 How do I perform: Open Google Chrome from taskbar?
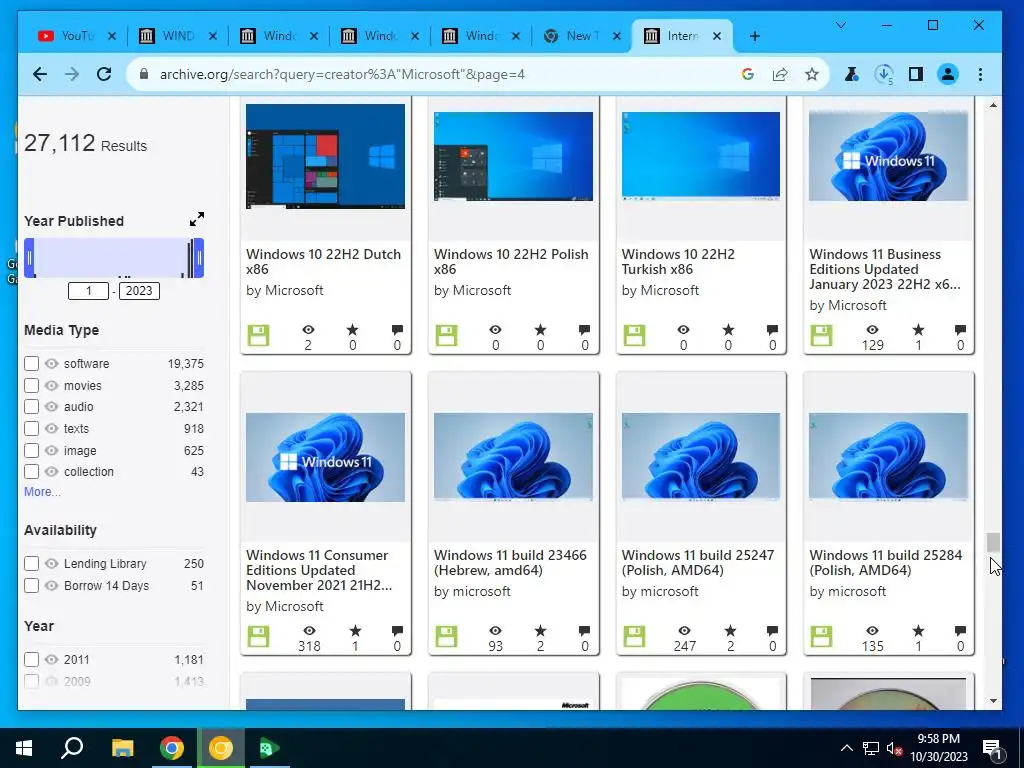(x=172, y=748)
